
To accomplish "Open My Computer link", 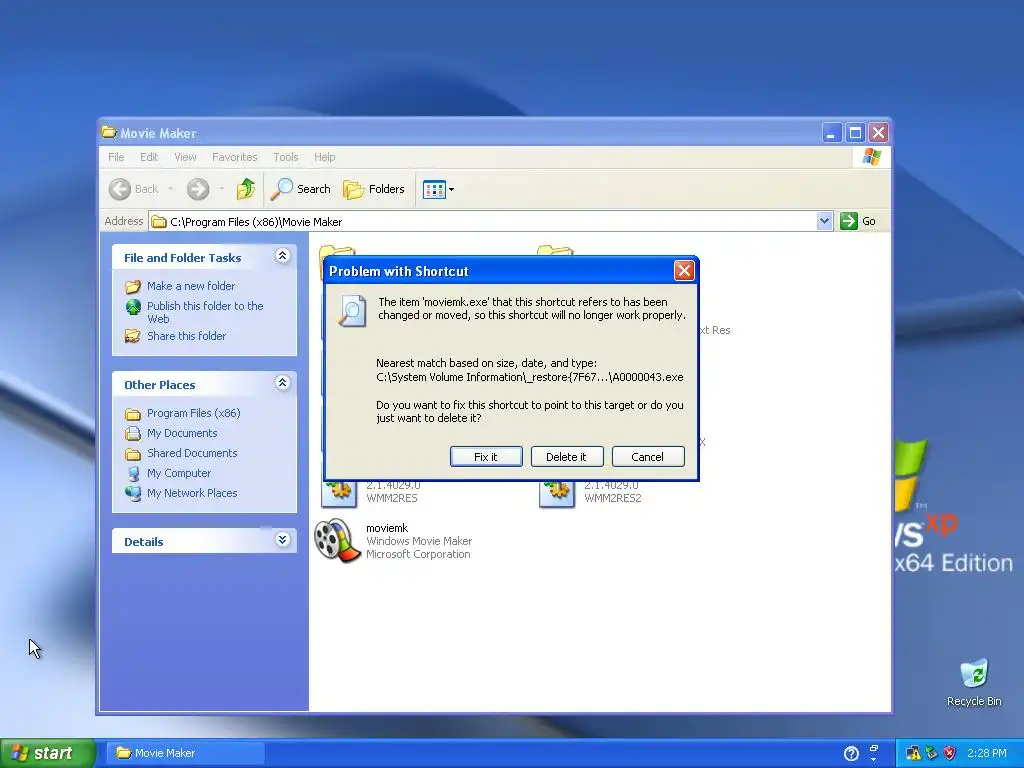I will point(179,473).
